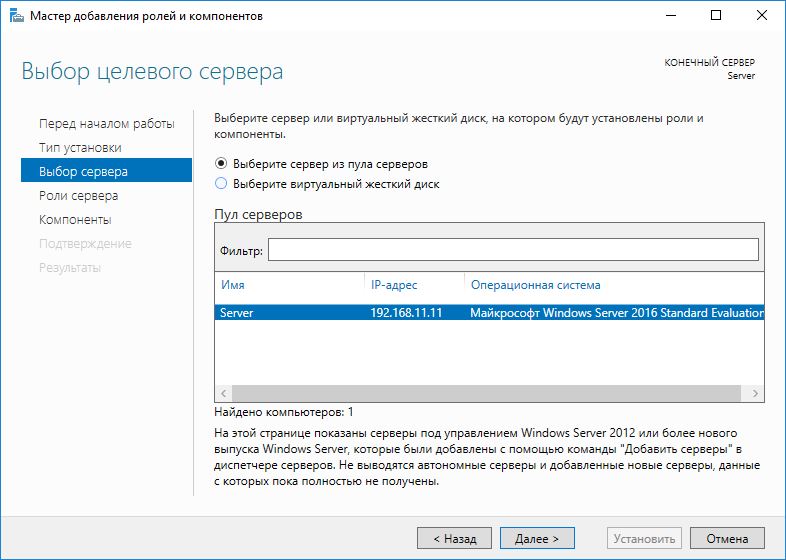Proceed with the 'Далее >' button
Viewport: 786px width, 560px height.
click(537, 538)
